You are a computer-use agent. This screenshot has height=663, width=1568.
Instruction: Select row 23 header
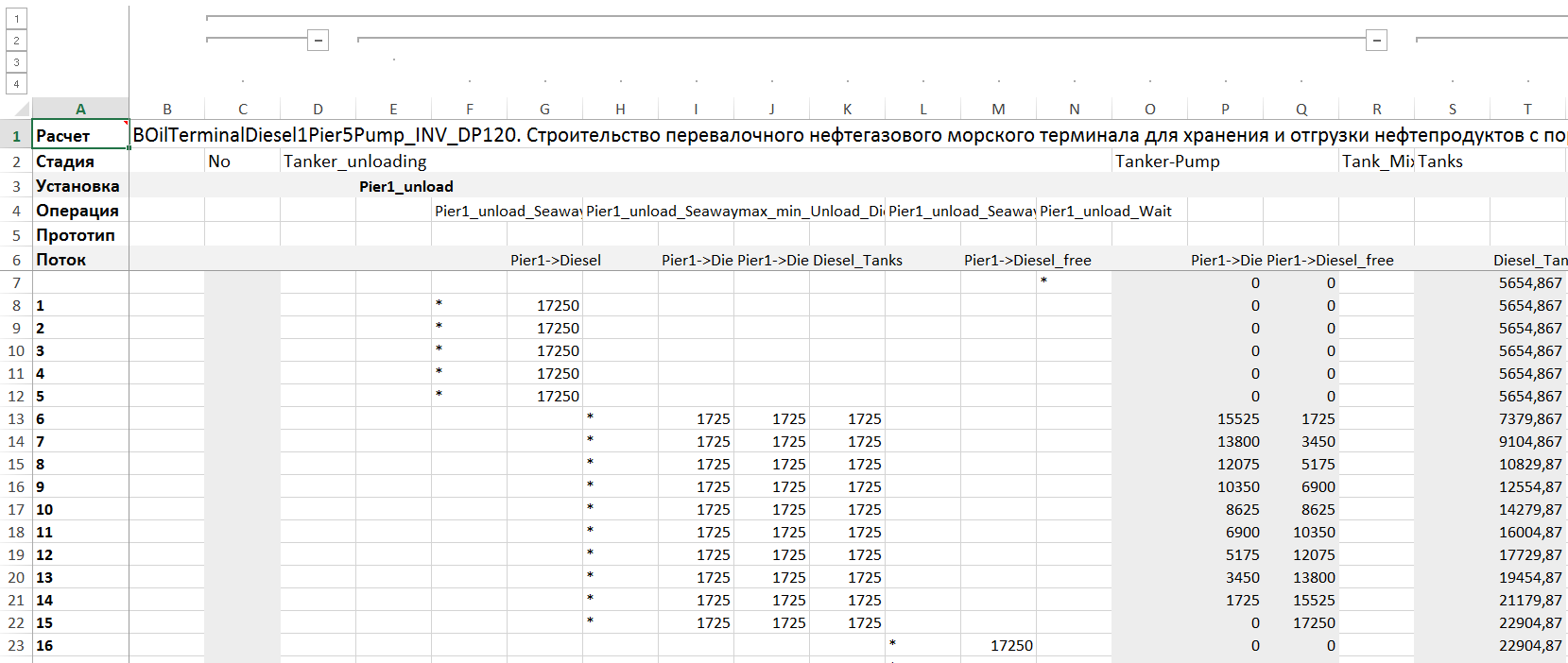pos(16,646)
